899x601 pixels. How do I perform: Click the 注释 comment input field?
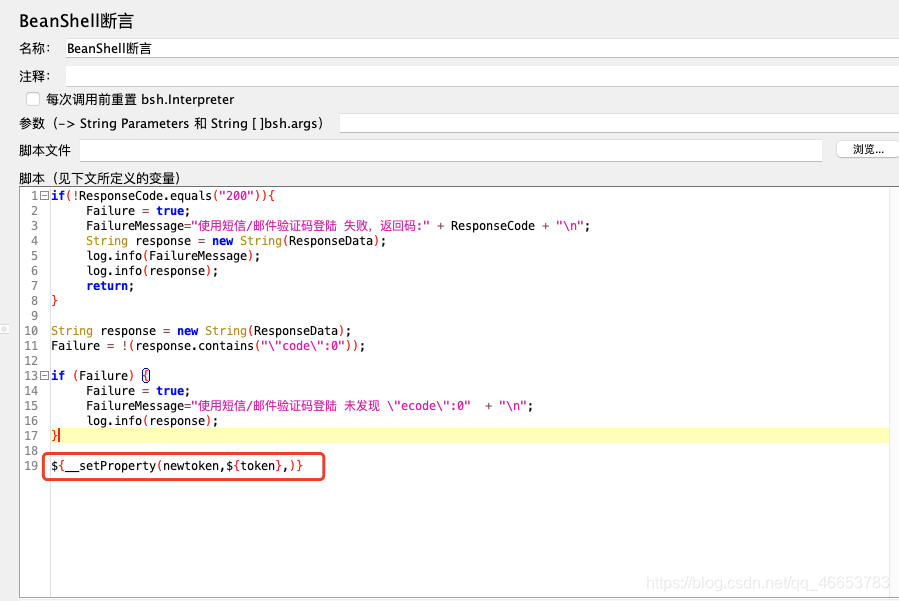click(x=482, y=76)
